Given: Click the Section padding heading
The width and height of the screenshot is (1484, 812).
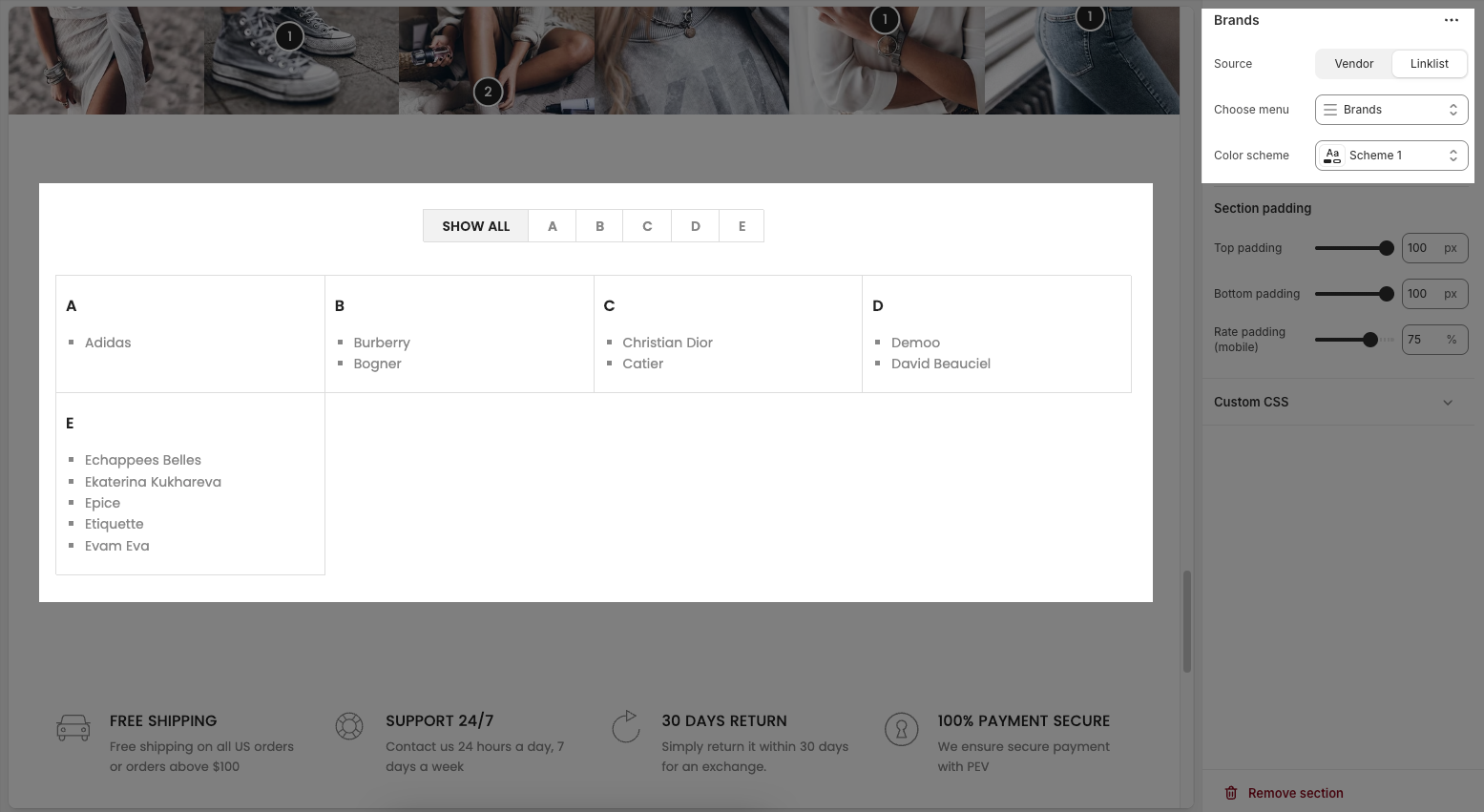Looking at the screenshot, I should click(x=1262, y=208).
